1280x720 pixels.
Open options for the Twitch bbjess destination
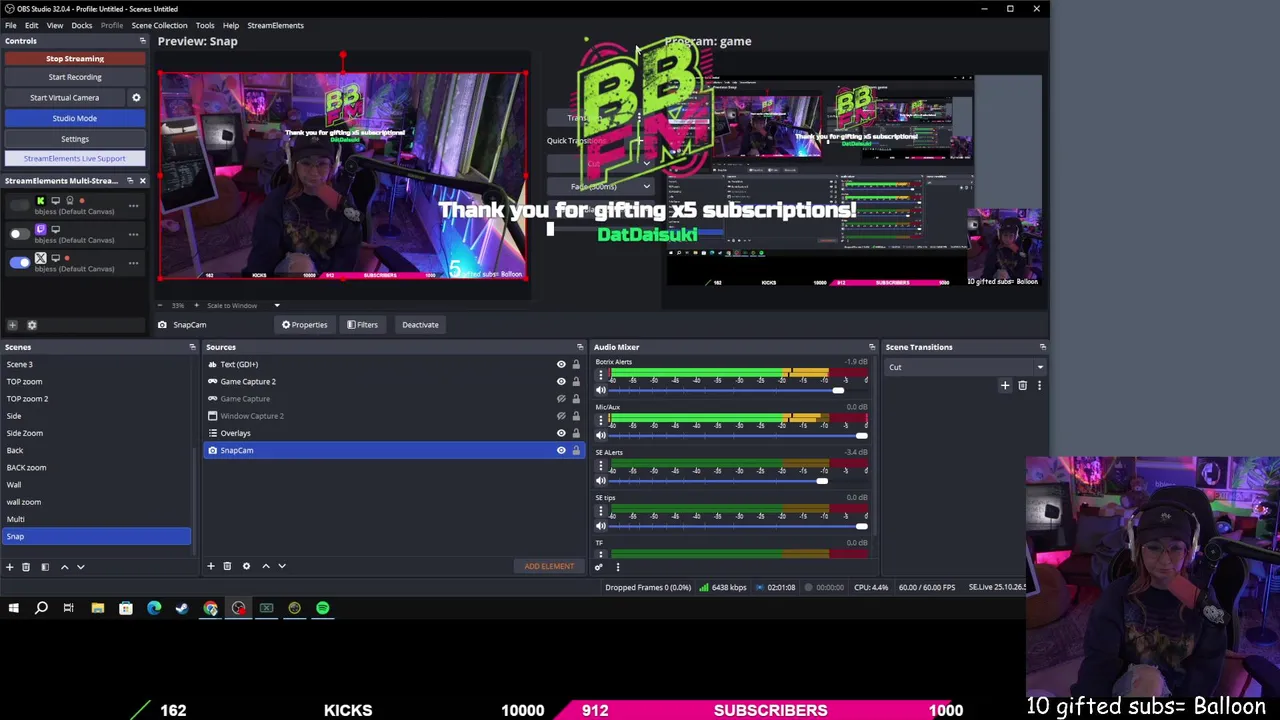pyautogui.click(x=133, y=234)
